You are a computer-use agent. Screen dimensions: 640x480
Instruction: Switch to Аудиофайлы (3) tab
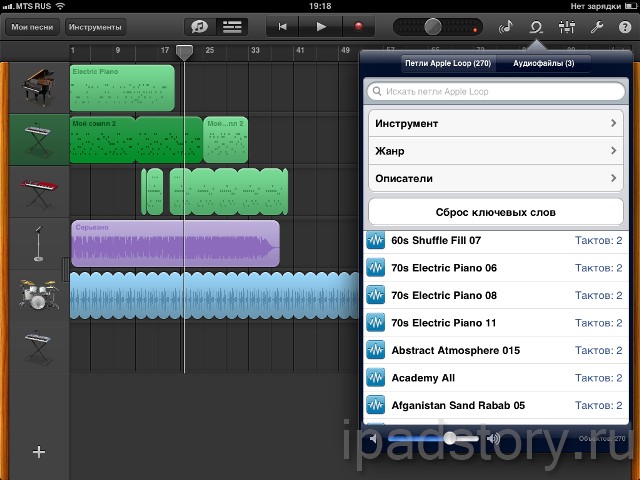(x=543, y=63)
